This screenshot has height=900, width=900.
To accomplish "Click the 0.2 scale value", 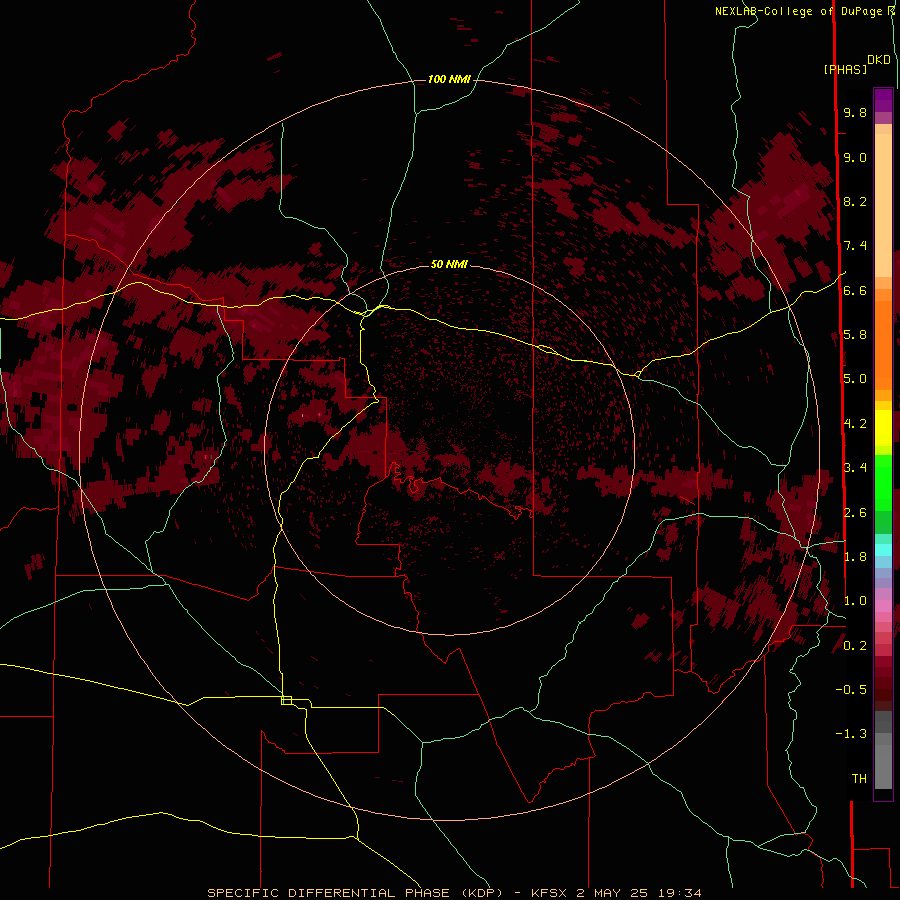I will 855,646.
